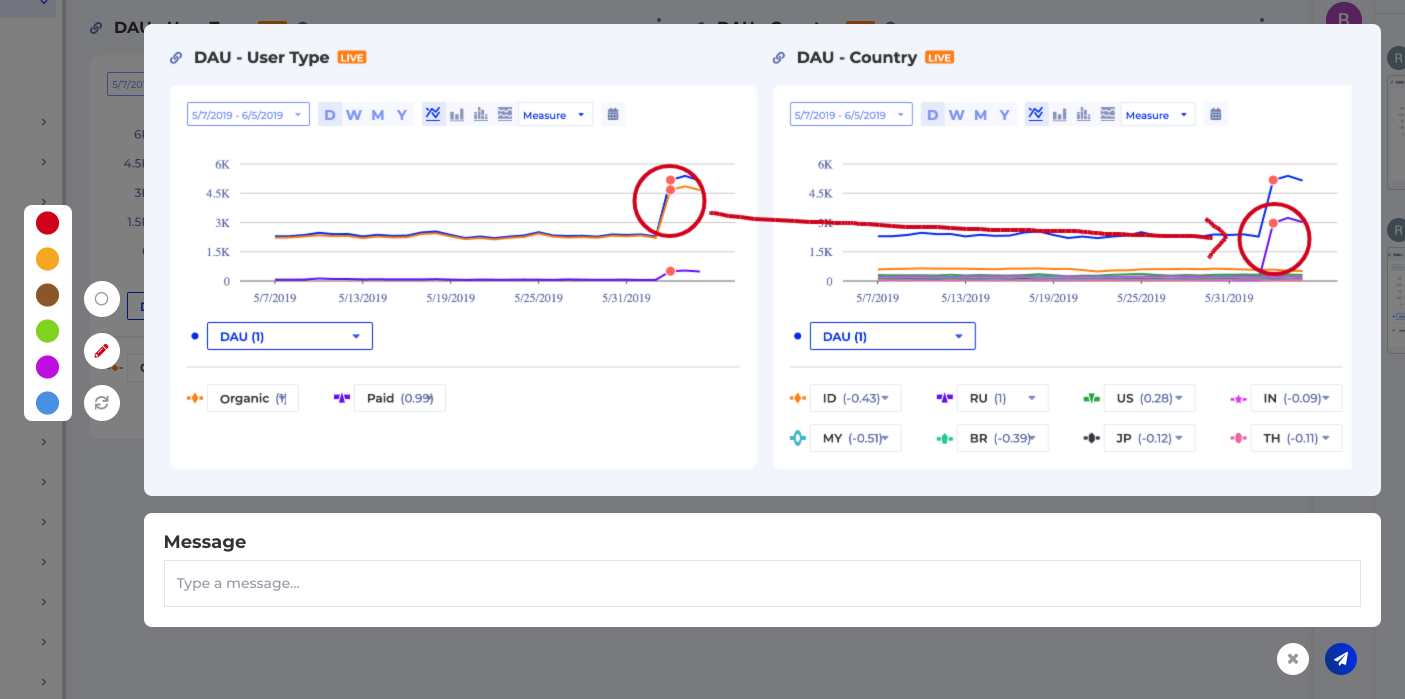Click the DAU - User Type chart title
The width and height of the screenshot is (1405, 699).
coord(261,58)
